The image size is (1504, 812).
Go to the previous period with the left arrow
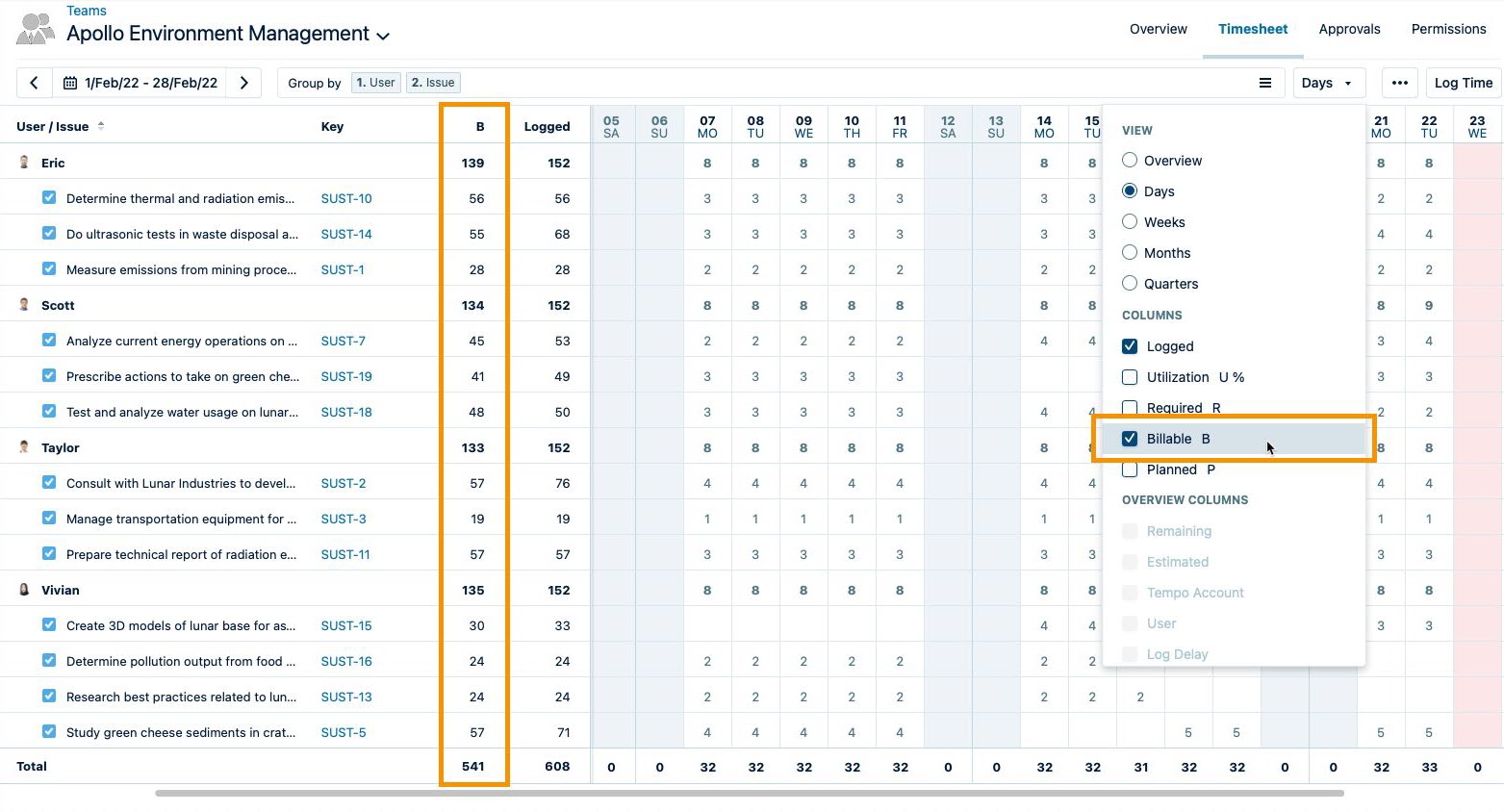35,83
